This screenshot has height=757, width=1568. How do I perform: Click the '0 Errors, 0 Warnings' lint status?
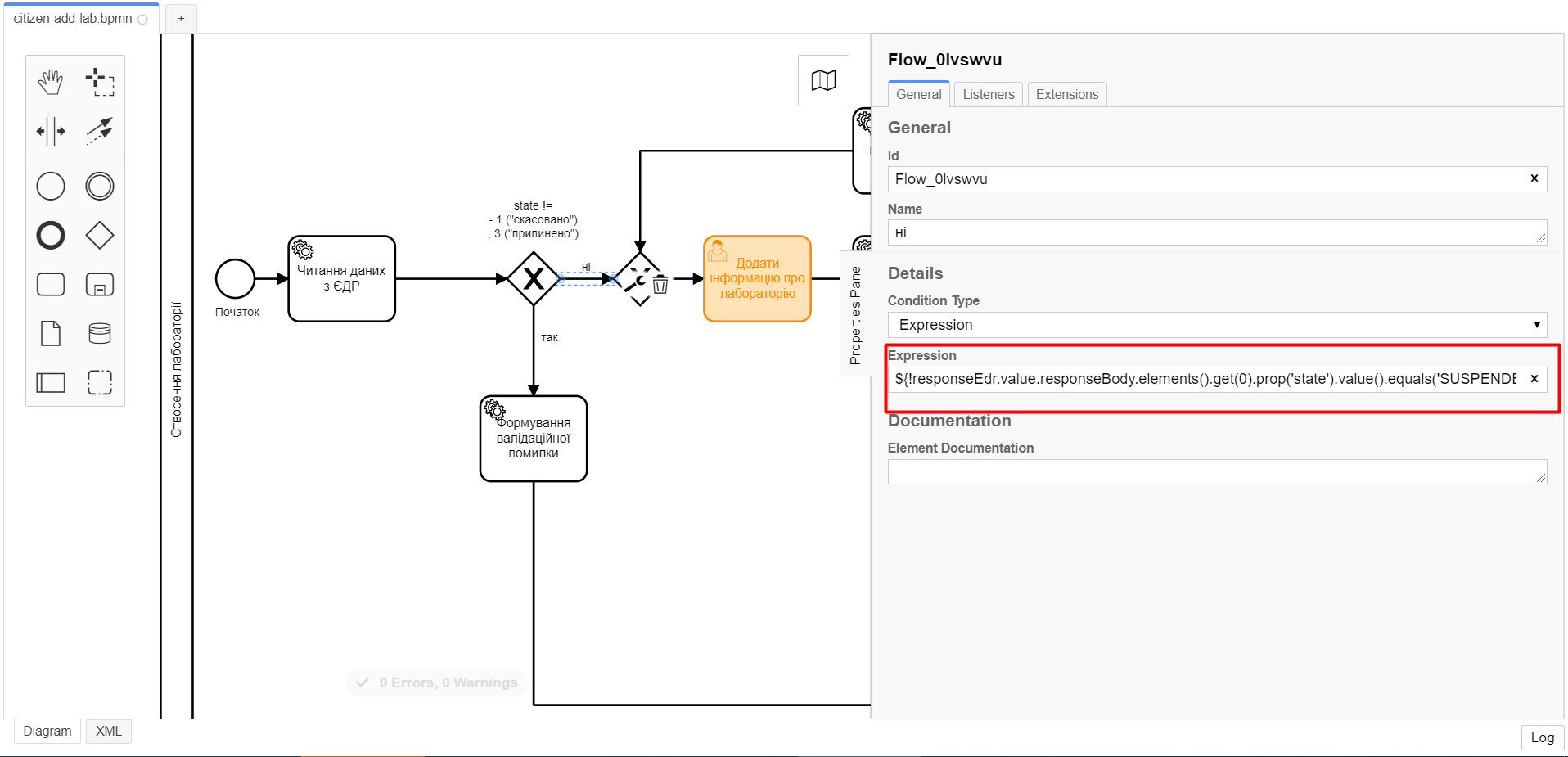438,683
